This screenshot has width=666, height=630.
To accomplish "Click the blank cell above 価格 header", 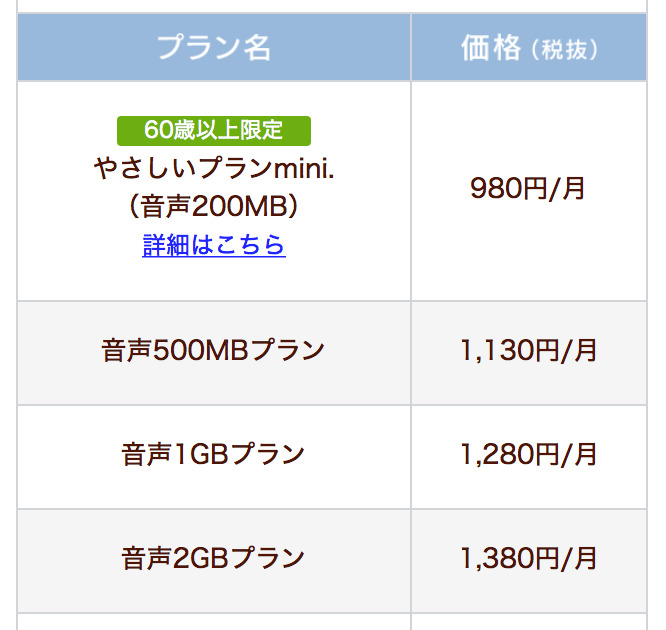I will point(528,6).
